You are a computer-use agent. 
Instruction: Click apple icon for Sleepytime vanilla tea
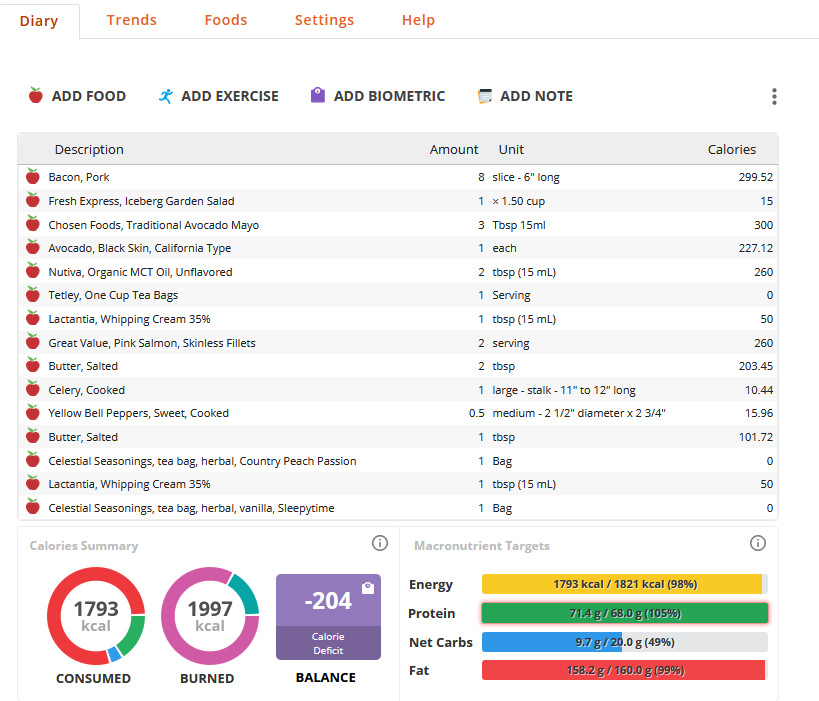pyautogui.click(x=33, y=508)
